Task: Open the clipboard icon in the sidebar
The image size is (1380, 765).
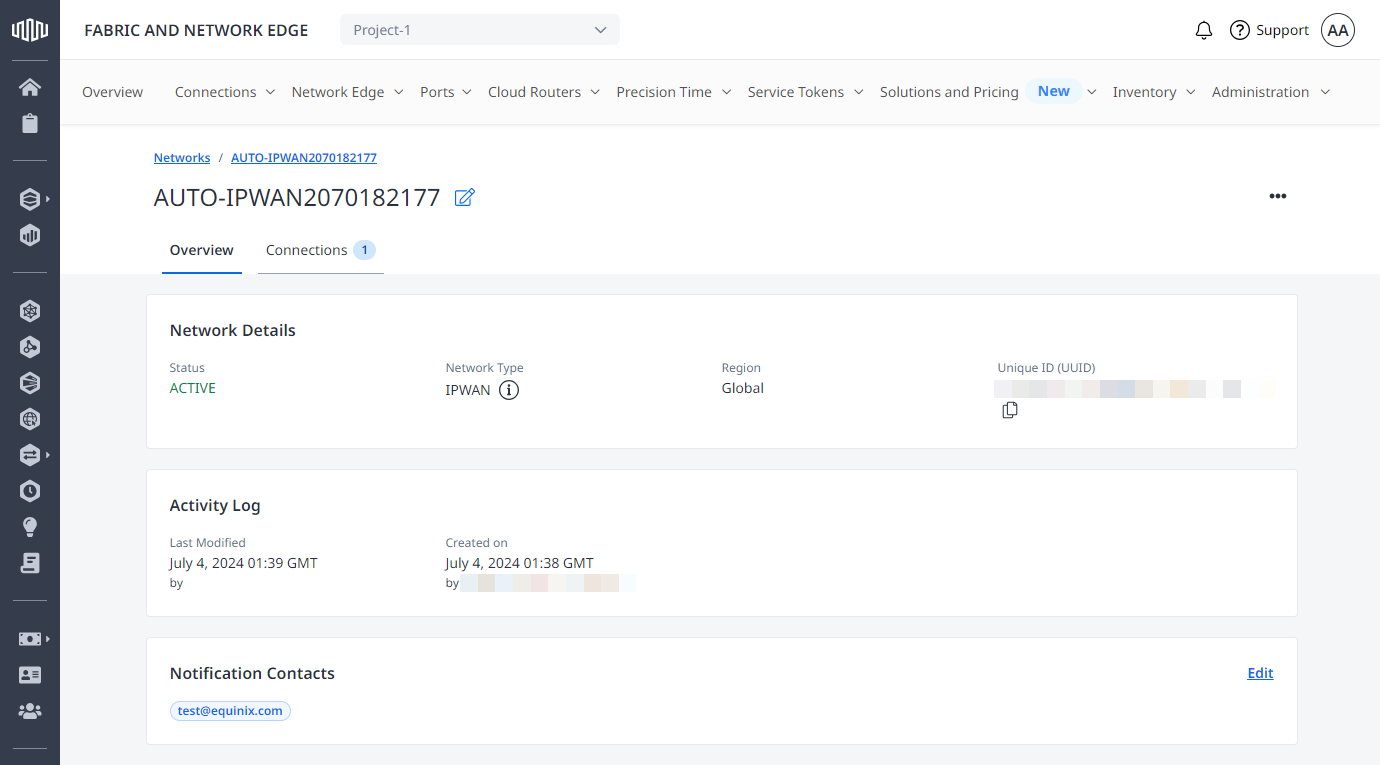Action: tap(30, 124)
